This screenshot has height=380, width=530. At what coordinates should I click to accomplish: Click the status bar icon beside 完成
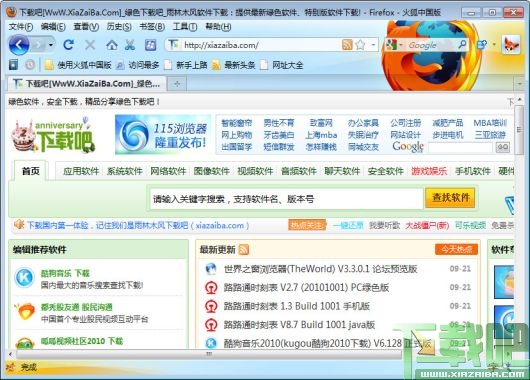point(11,367)
